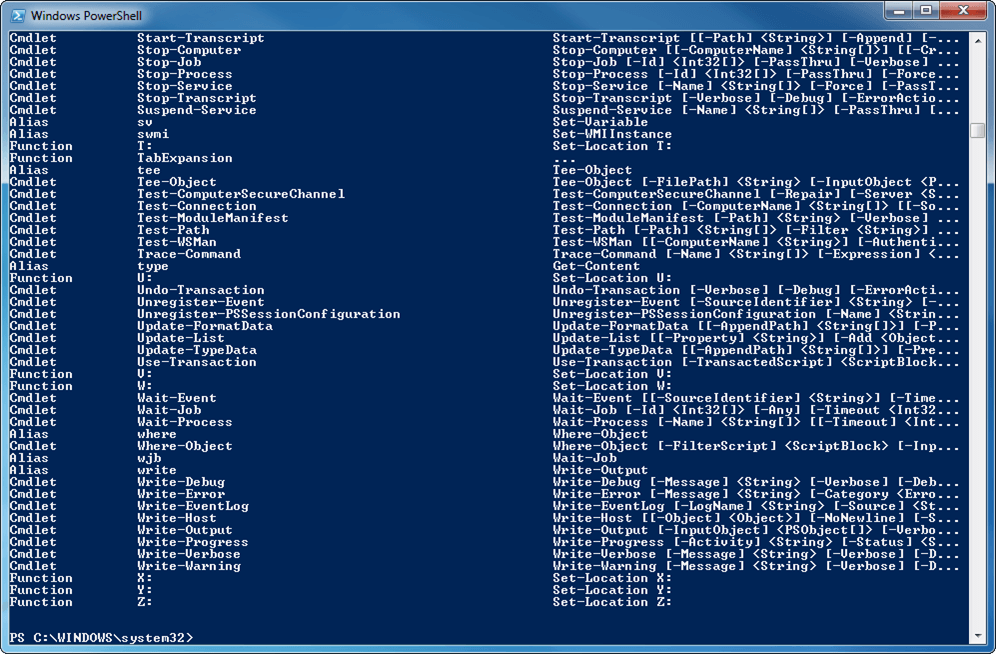Click the scrollbar up arrow
Screen dimensions: 996x654
977,39
